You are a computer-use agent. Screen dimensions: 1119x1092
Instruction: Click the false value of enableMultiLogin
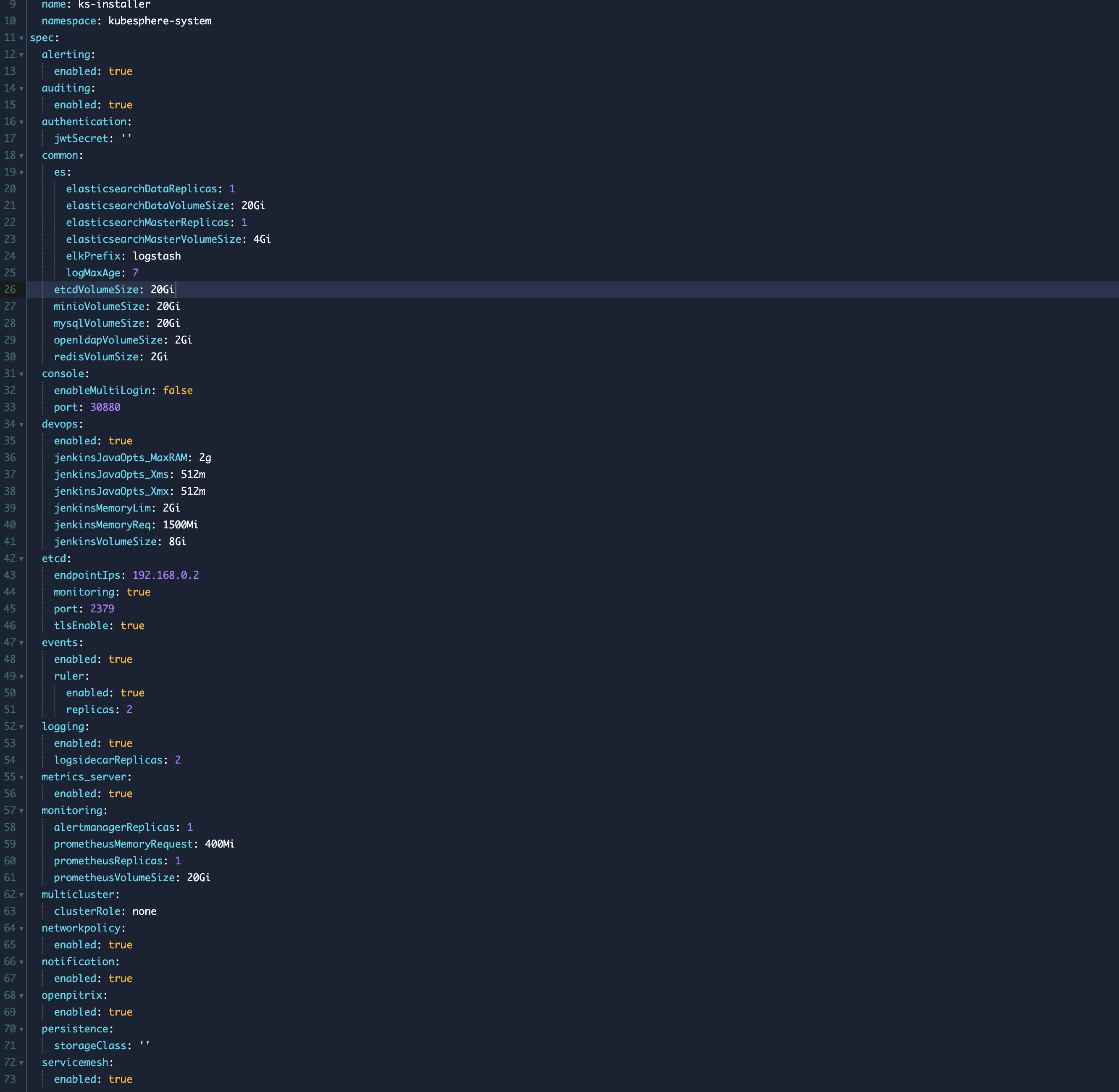click(x=178, y=391)
